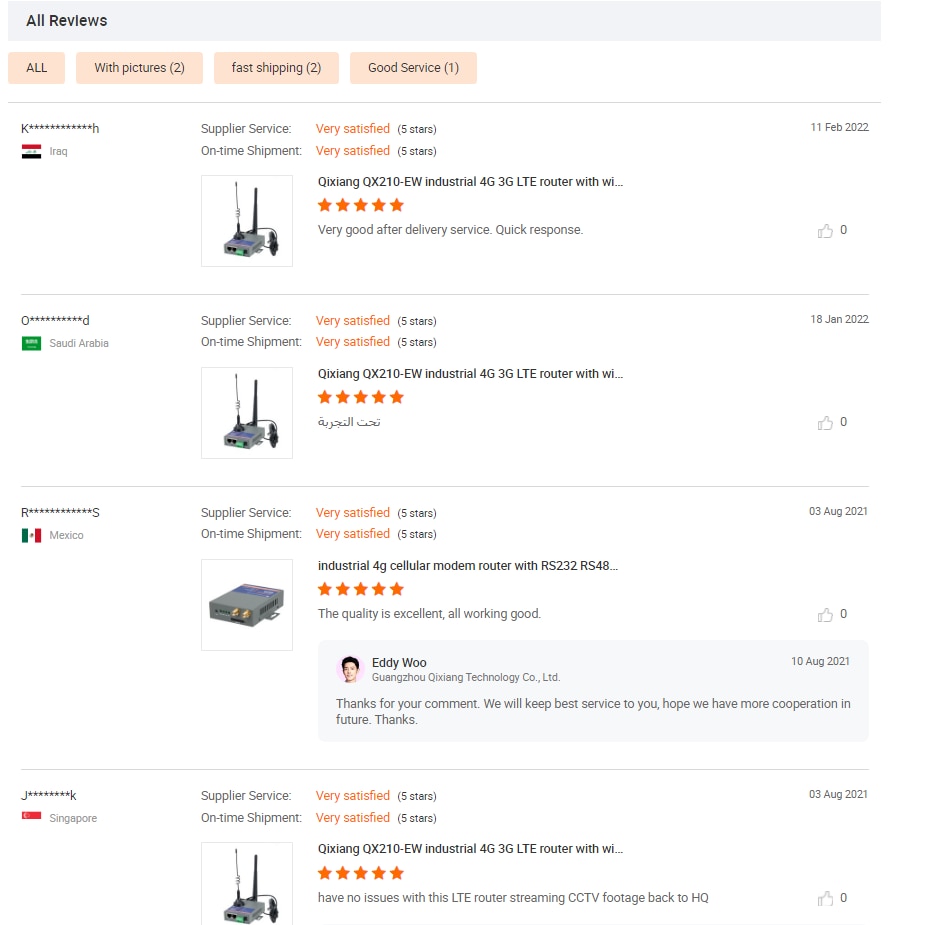Open the router thumbnail in the Saudi Arabia review

coord(247,413)
